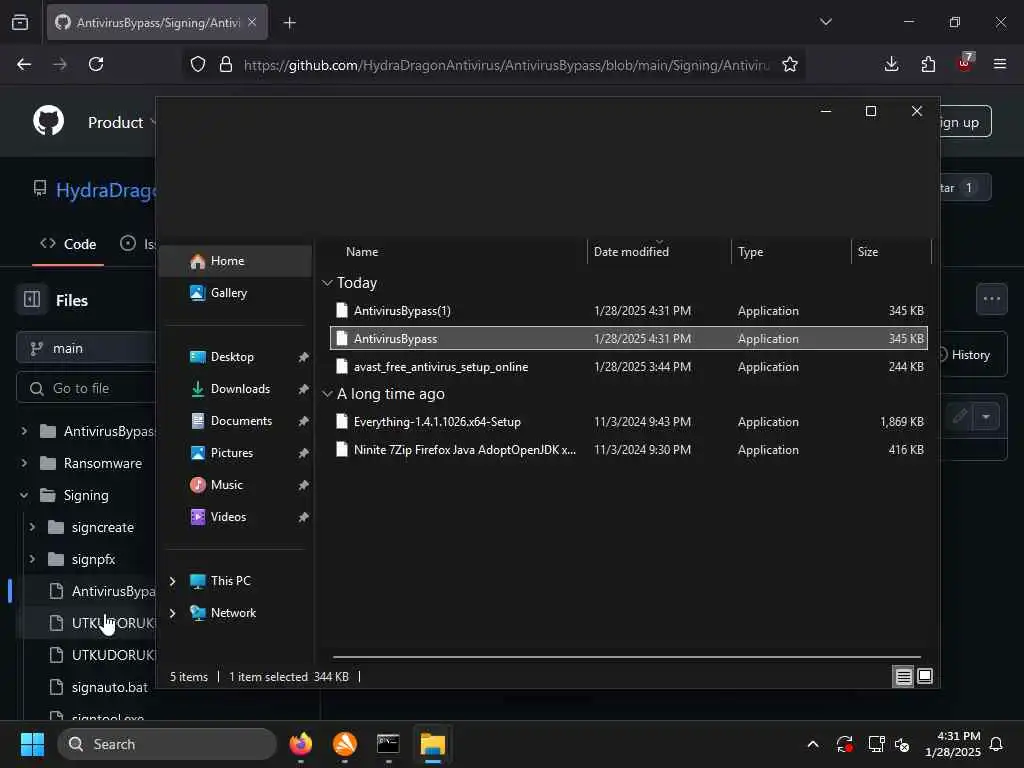Expand the signpfx folder

[x=32, y=559]
